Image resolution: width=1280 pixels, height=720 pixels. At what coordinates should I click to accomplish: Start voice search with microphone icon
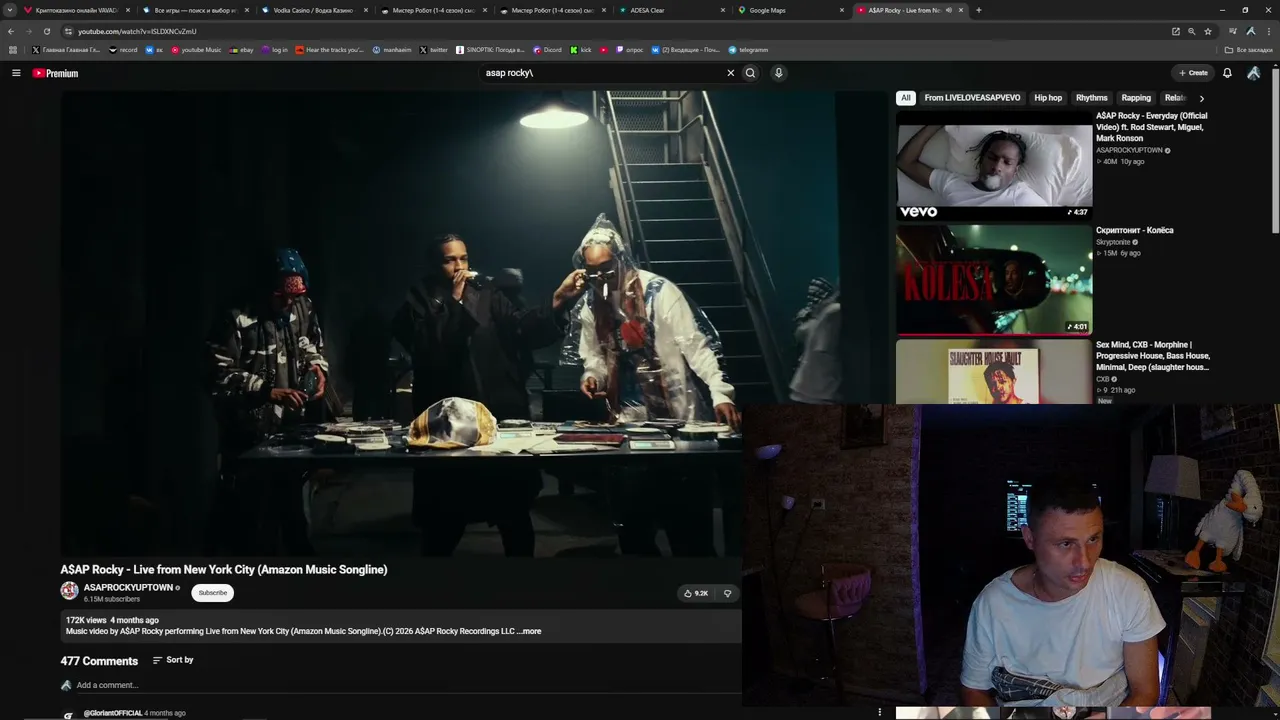click(778, 73)
